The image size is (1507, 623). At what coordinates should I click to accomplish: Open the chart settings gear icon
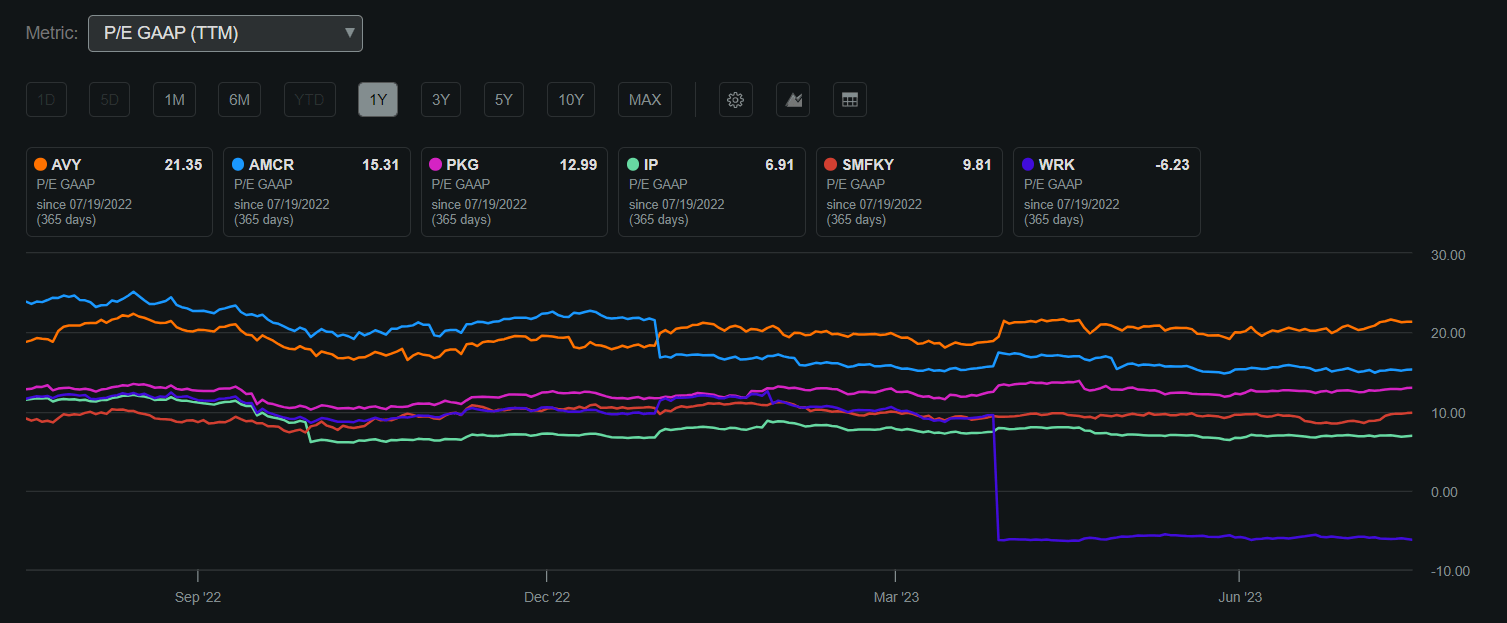tap(735, 100)
